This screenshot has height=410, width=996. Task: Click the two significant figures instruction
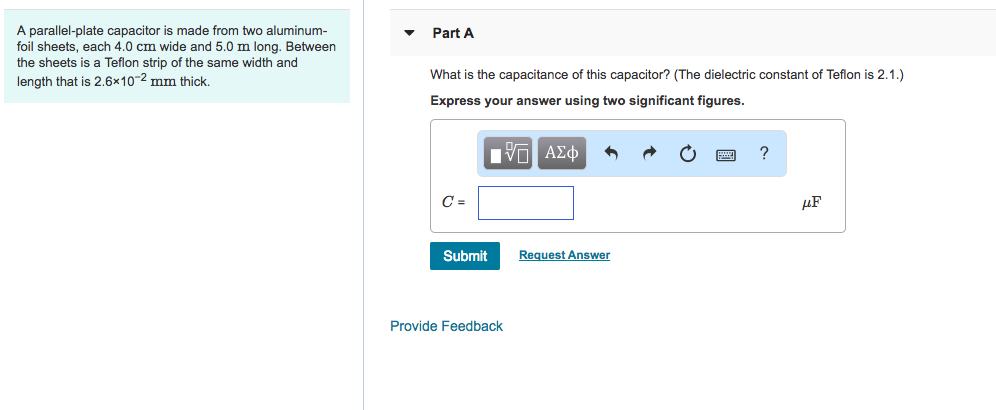click(587, 101)
